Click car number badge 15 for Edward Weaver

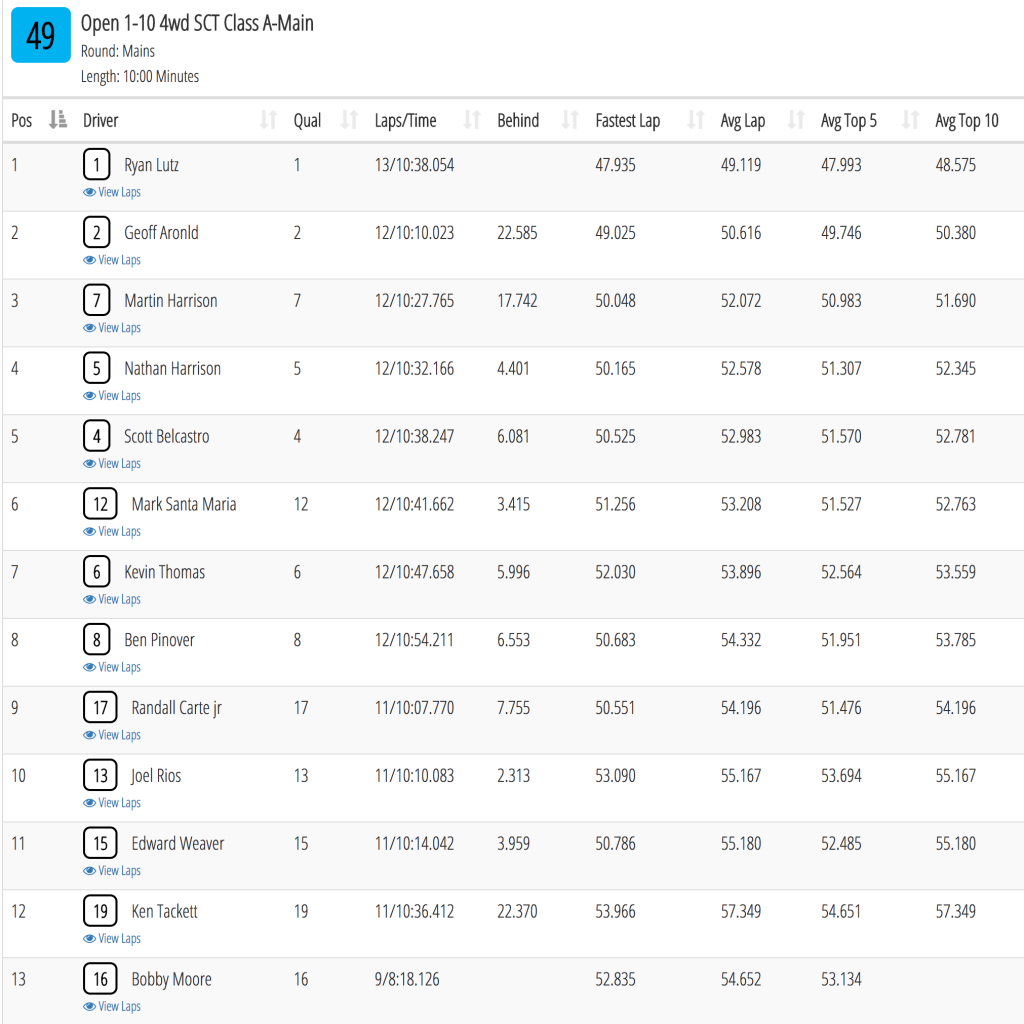coord(100,844)
